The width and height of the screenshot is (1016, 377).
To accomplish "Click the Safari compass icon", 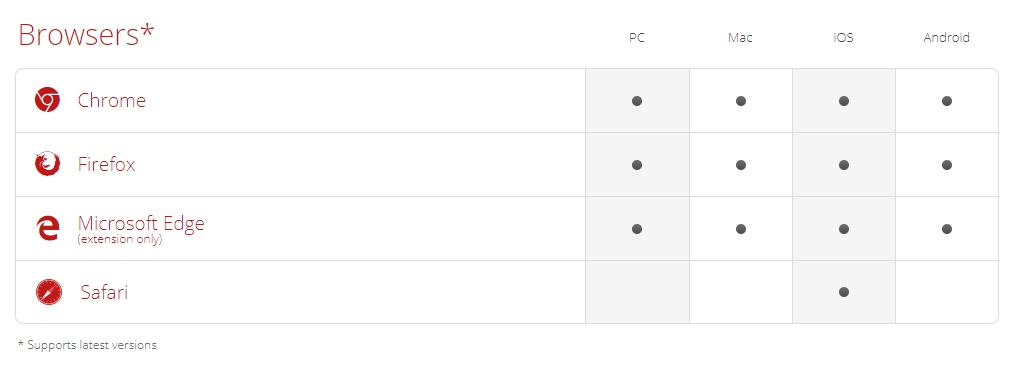I will [49, 292].
